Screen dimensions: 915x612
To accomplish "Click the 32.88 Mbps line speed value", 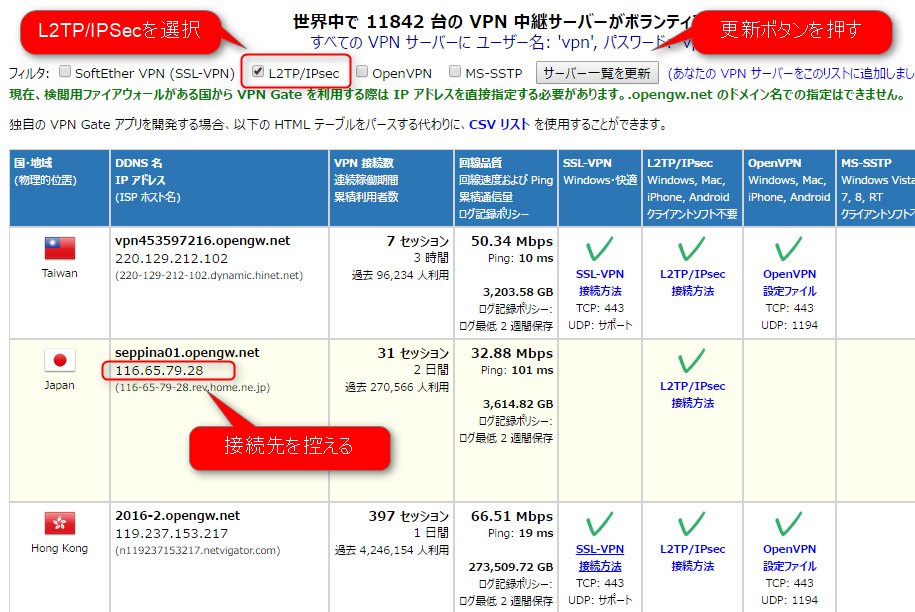I will (512, 353).
